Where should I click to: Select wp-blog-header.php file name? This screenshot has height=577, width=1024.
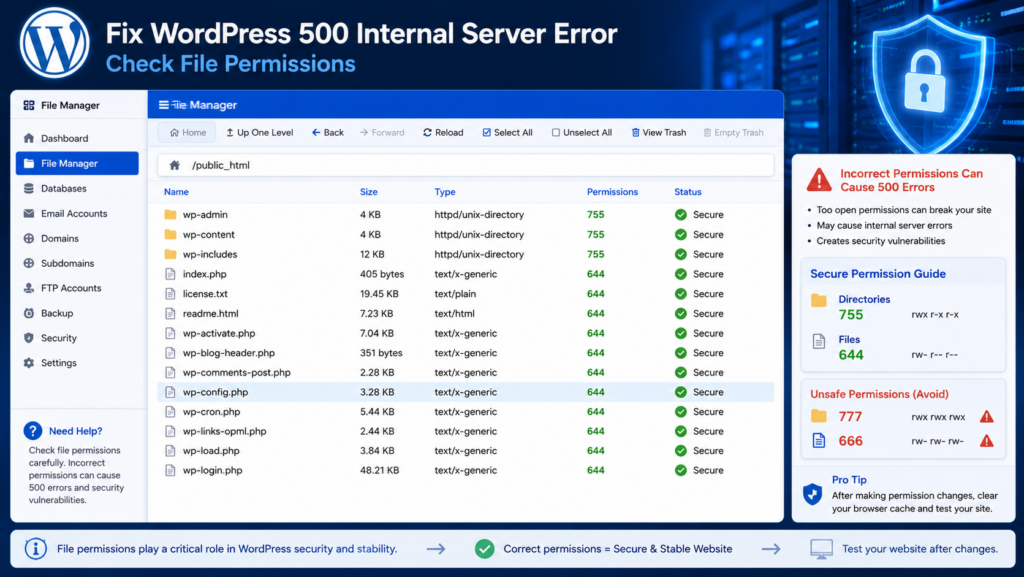[229, 352]
